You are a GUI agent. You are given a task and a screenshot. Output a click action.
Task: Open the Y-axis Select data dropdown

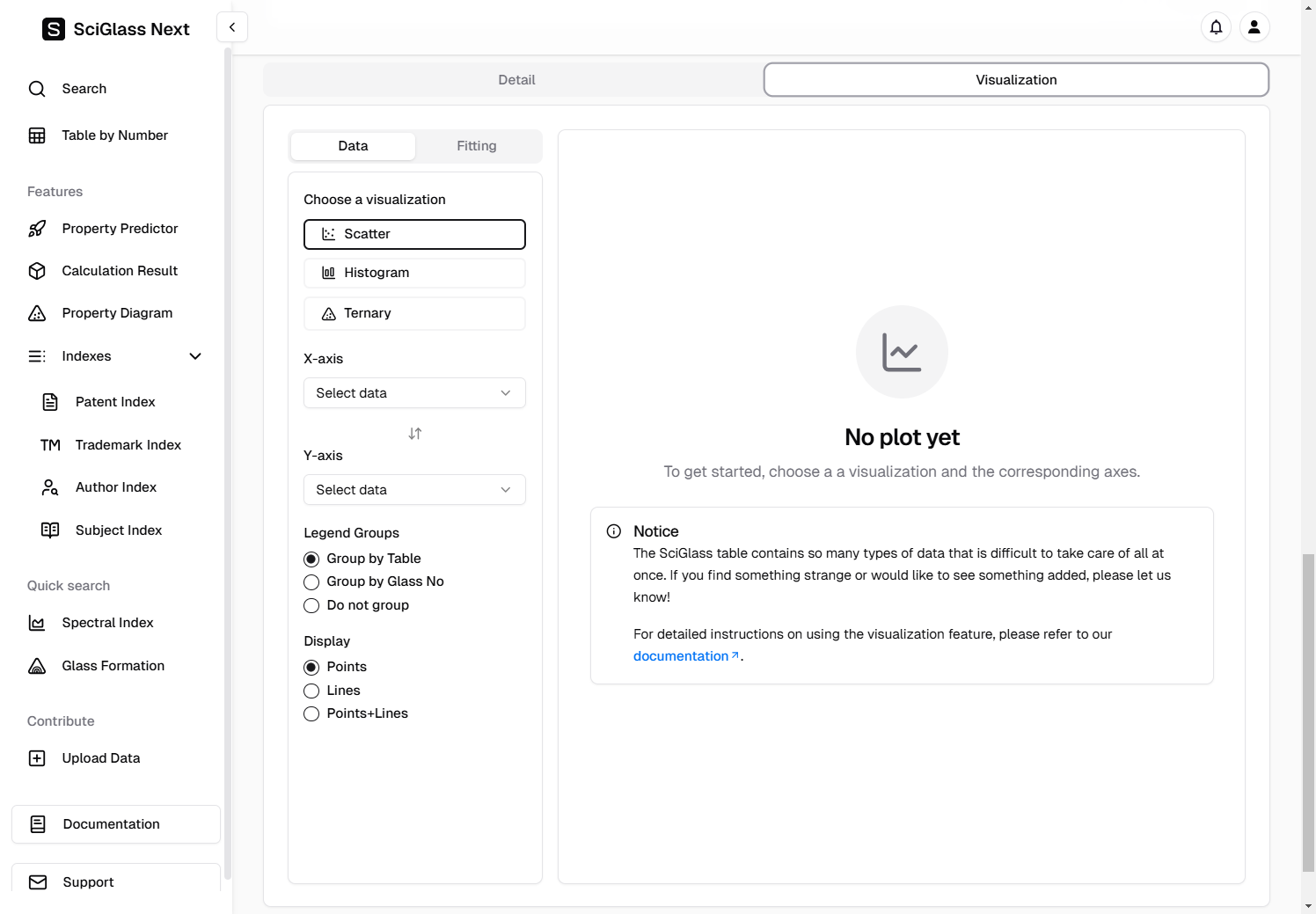coord(414,490)
